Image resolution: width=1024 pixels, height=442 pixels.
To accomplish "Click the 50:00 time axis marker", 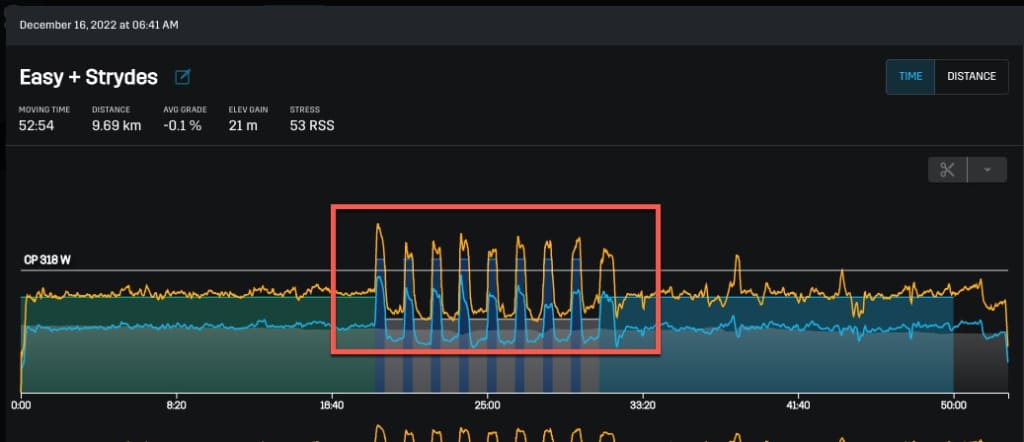I will click(x=953, y=406).
